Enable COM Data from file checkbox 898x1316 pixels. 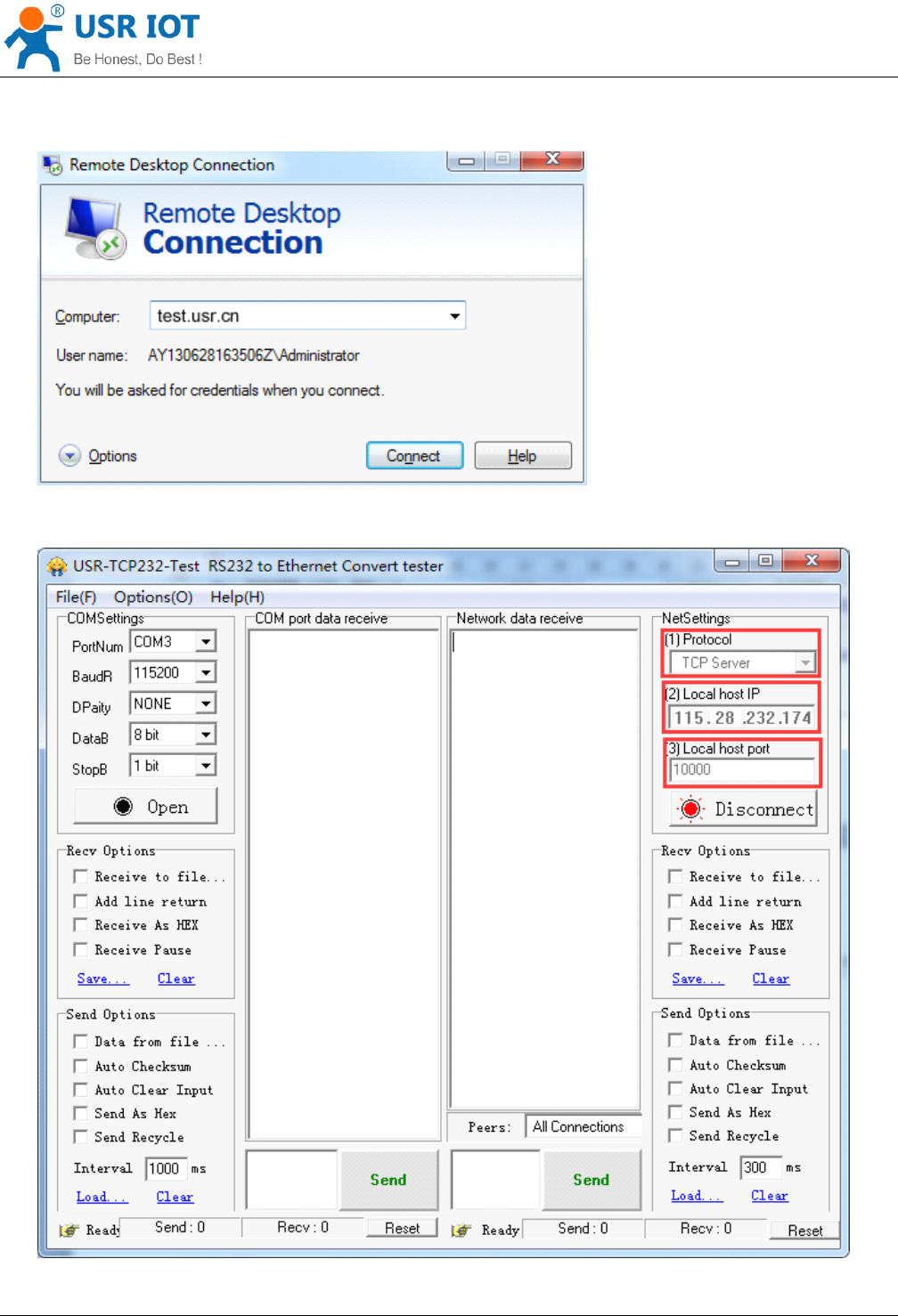(x=81, y=1042)
